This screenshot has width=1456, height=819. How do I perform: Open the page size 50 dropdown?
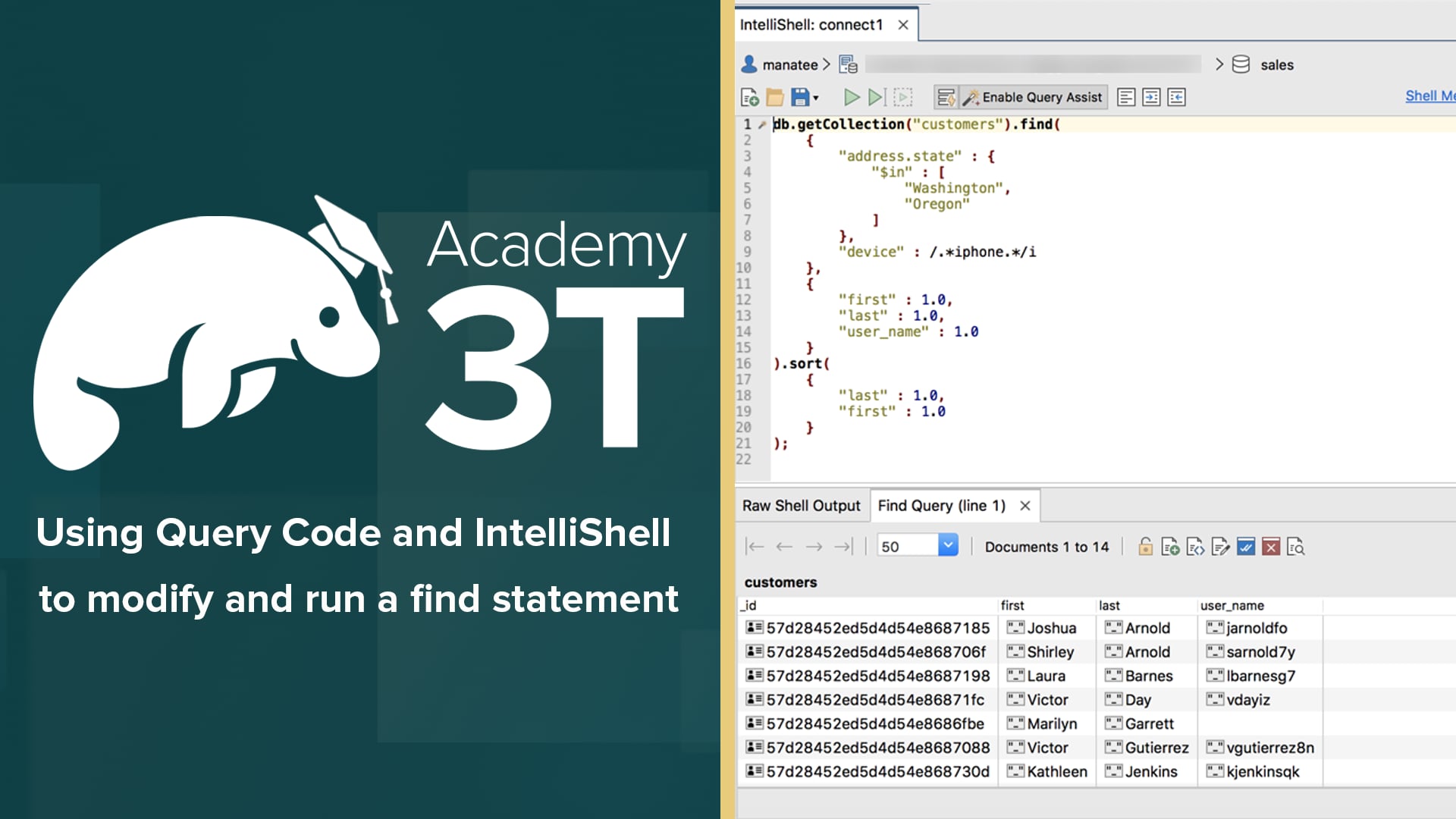948,545
